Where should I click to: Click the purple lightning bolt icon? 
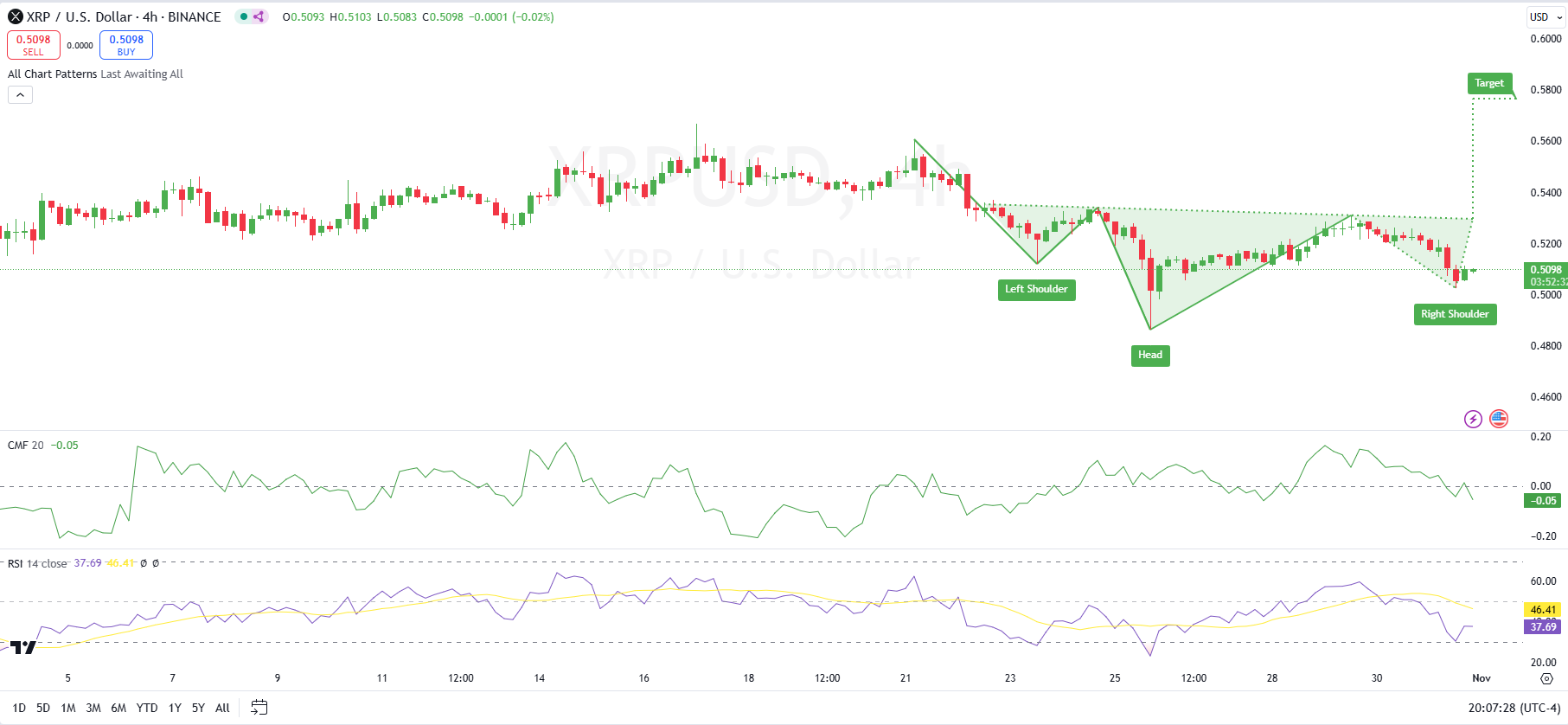click(1473, 419)
